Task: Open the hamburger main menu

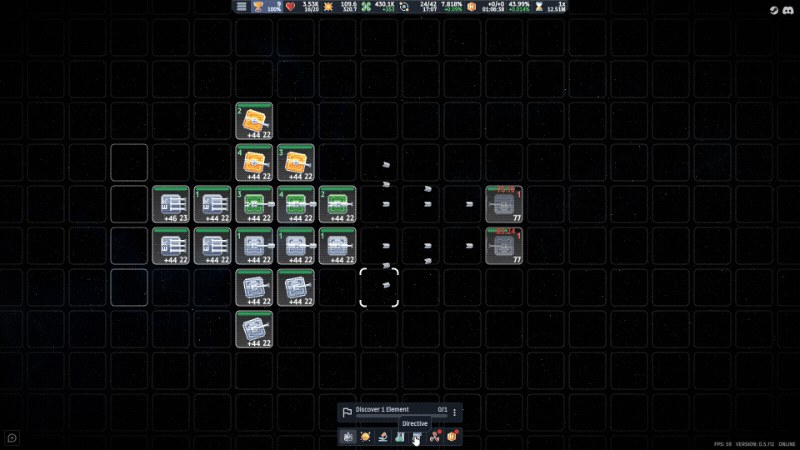Action: click(x=241, y=7)
